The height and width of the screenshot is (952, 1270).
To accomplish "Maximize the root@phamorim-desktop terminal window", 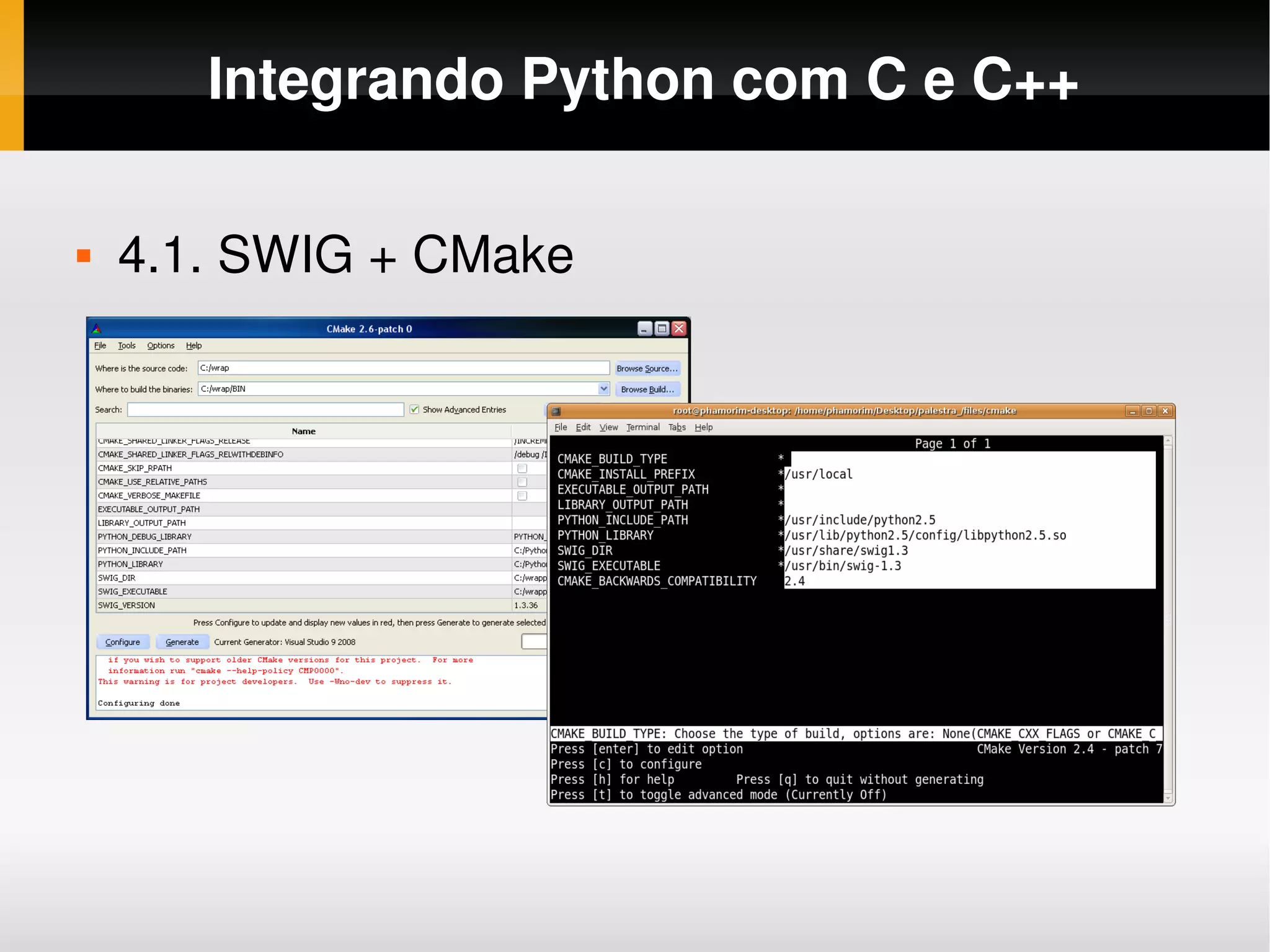I will tap(1148, 411).
